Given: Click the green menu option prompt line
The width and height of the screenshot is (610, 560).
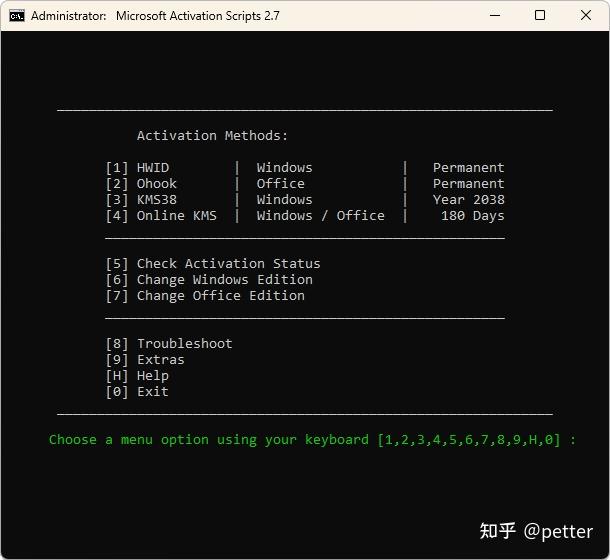Looking at the screenshot, I should (x=312, y=440).
